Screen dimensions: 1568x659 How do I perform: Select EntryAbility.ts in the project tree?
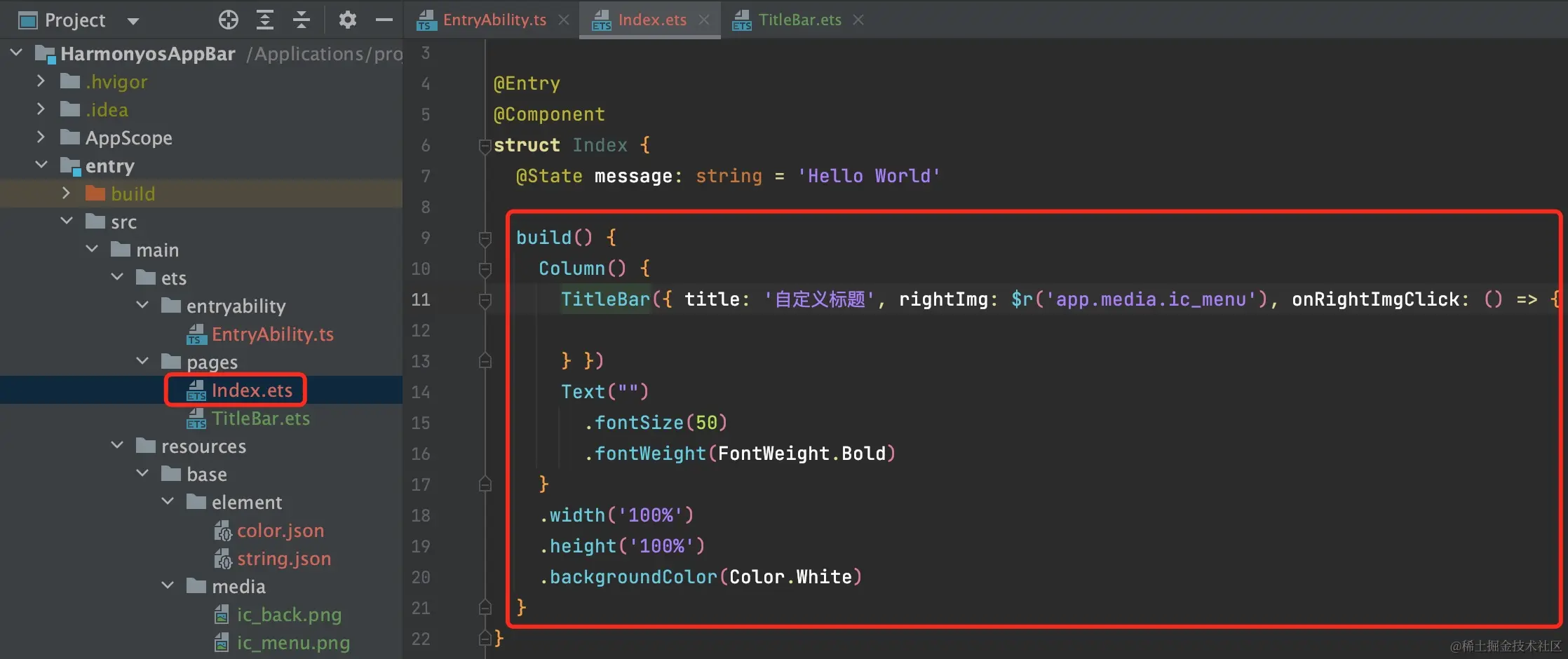(x=272, y=334)
